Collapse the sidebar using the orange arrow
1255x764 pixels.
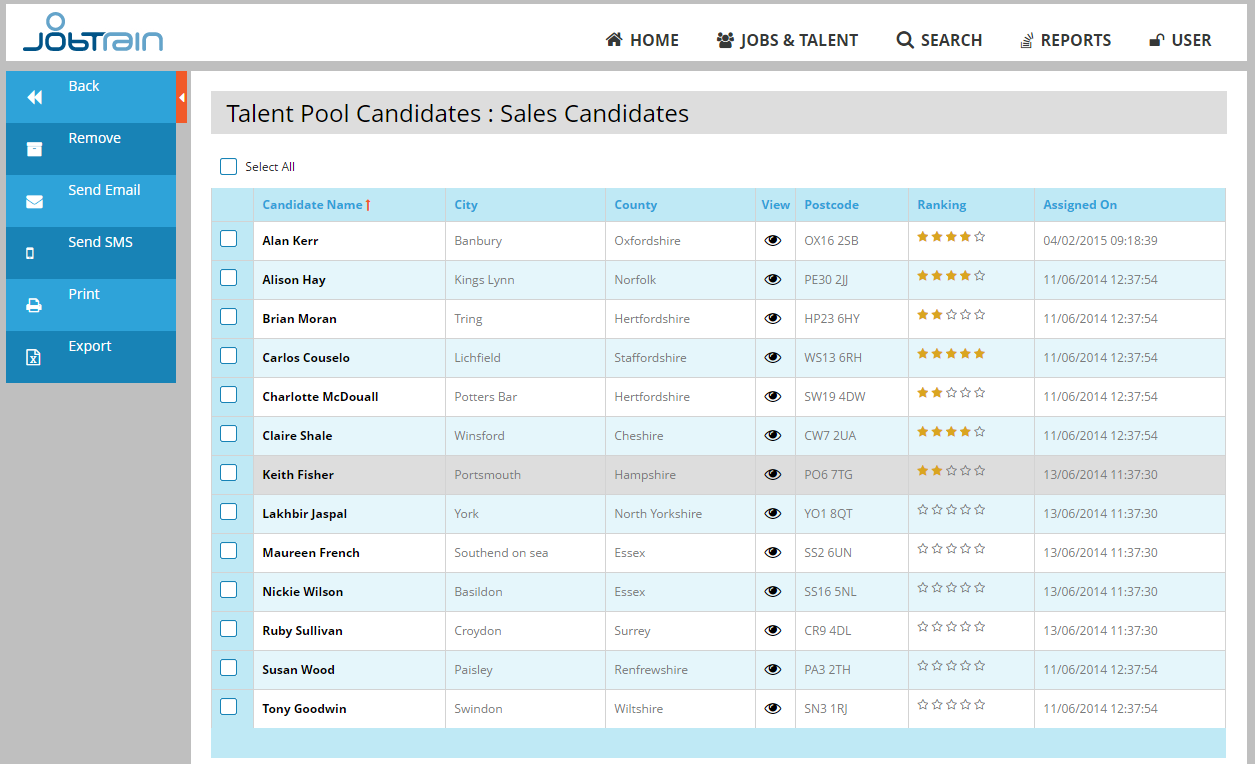[x=182, y=97]
